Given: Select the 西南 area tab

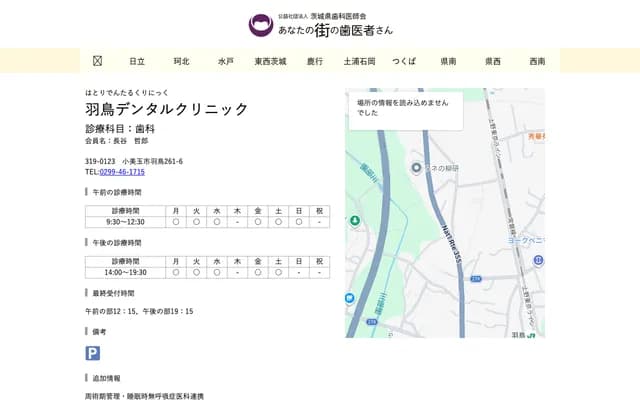Looking at the screenshot, I should coord(537,61).
